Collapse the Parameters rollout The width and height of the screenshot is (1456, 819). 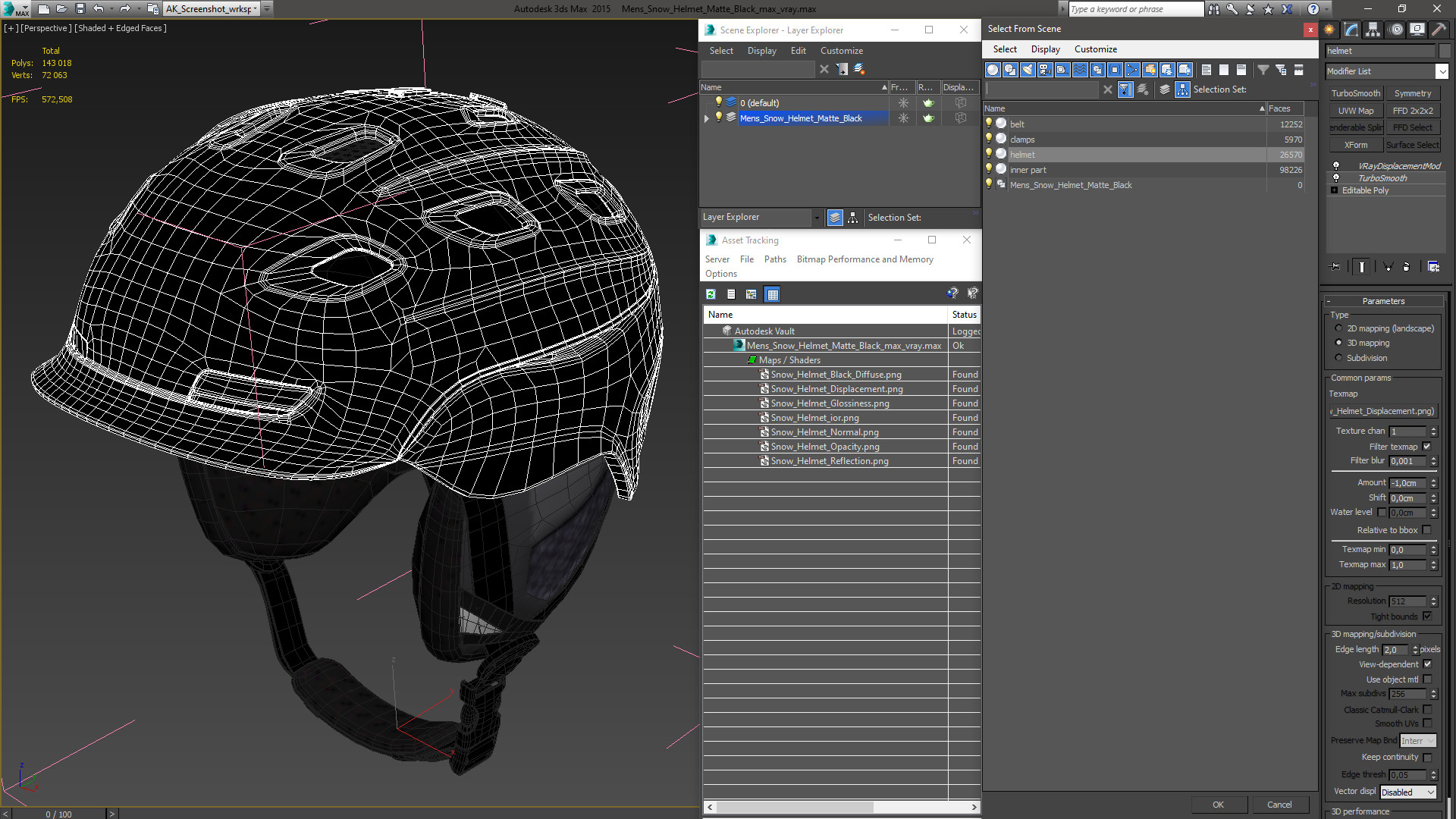tap(1383, 301)
